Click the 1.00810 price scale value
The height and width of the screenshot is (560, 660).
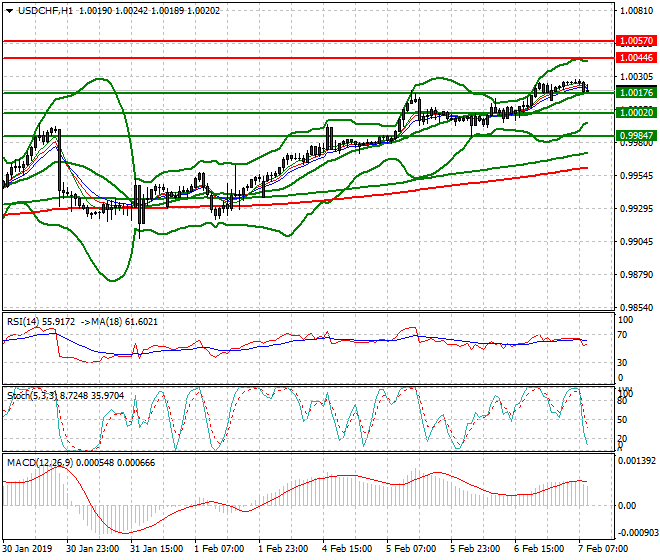636,11
